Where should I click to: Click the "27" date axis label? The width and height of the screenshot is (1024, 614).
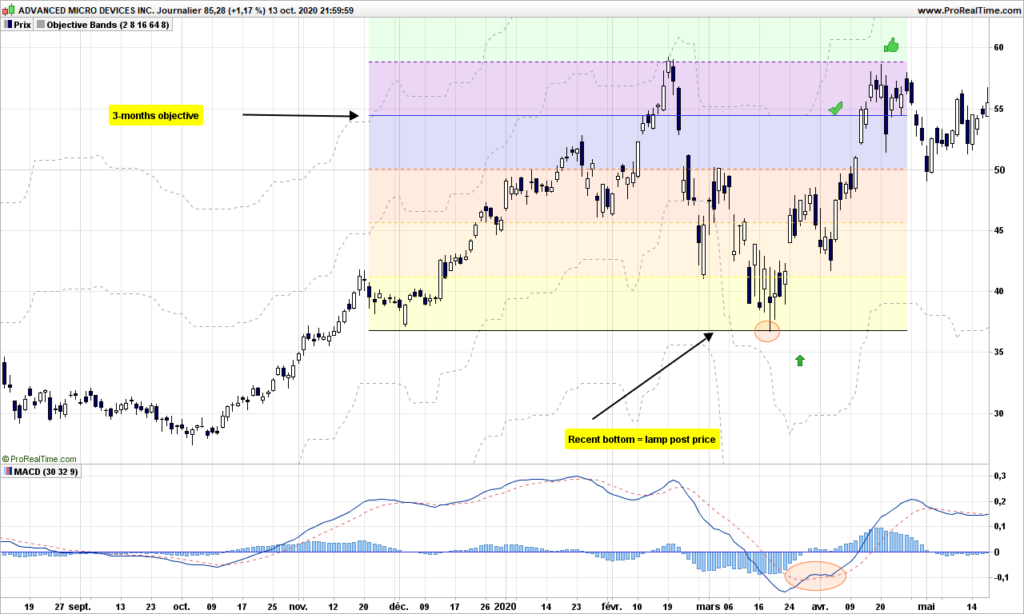coord(60,606)
